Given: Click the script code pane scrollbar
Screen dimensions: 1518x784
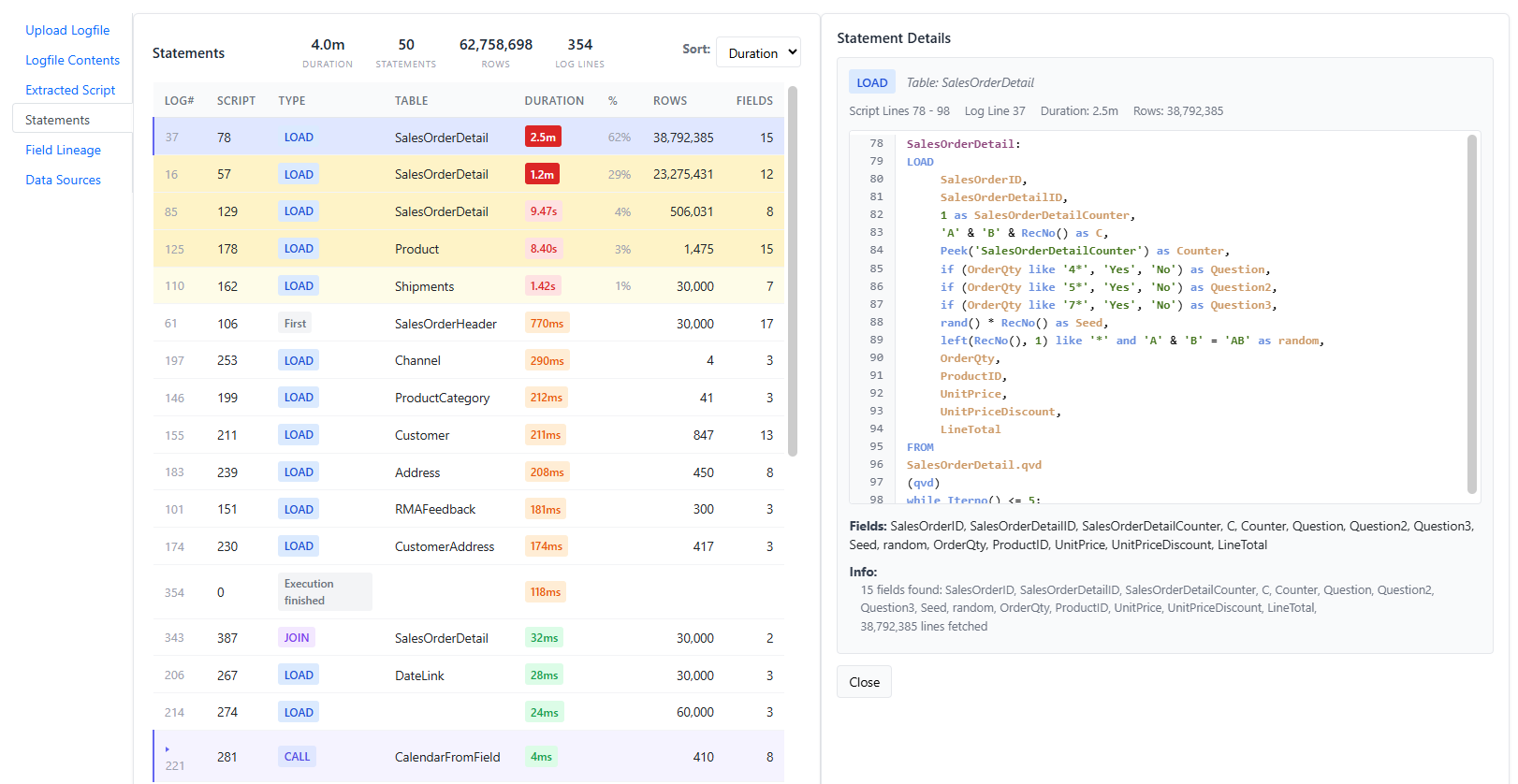Looking at the screenshot, I should 1471,314.
